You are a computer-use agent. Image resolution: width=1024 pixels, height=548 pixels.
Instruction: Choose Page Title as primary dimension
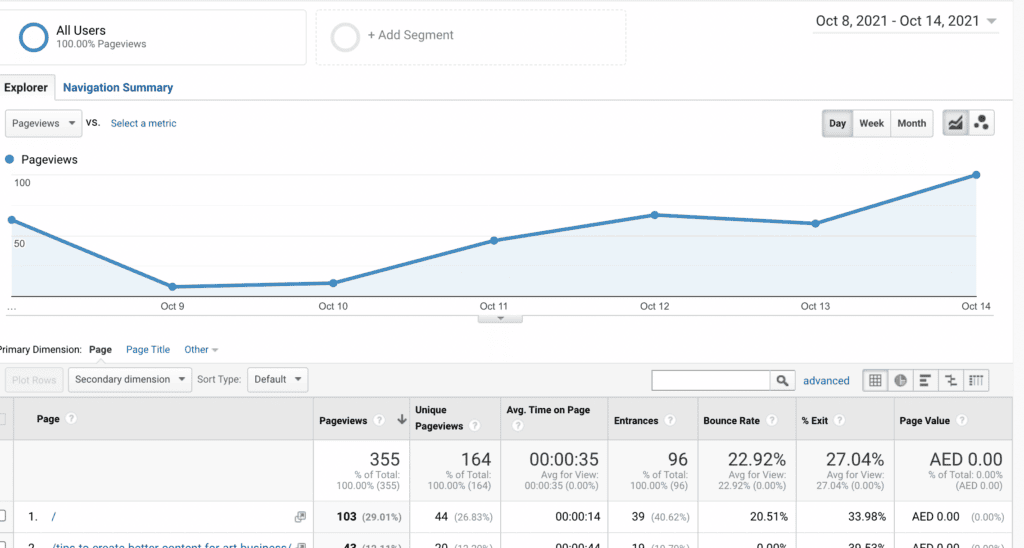(148, 349)
